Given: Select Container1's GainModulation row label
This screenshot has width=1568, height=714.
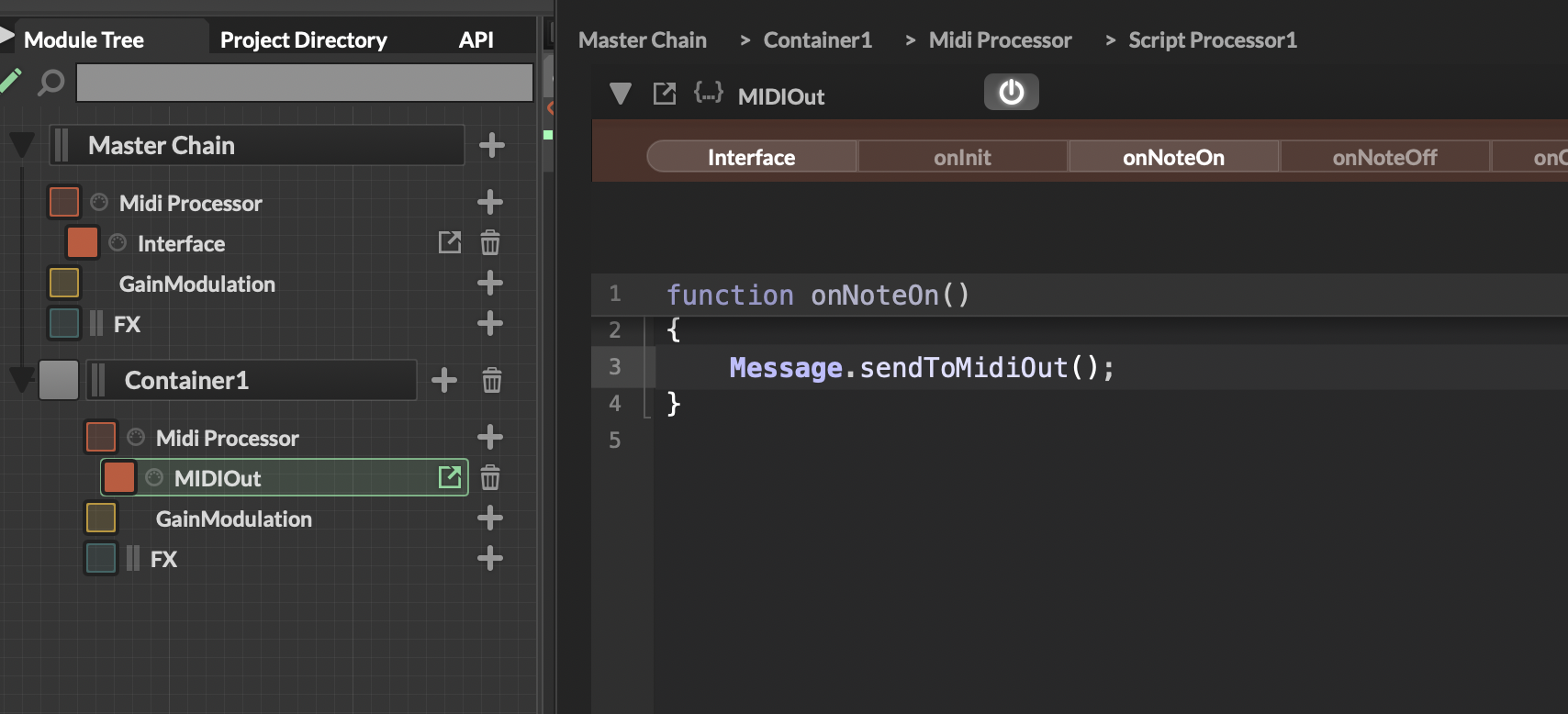Looking at the screenshot, I should 234,519.
